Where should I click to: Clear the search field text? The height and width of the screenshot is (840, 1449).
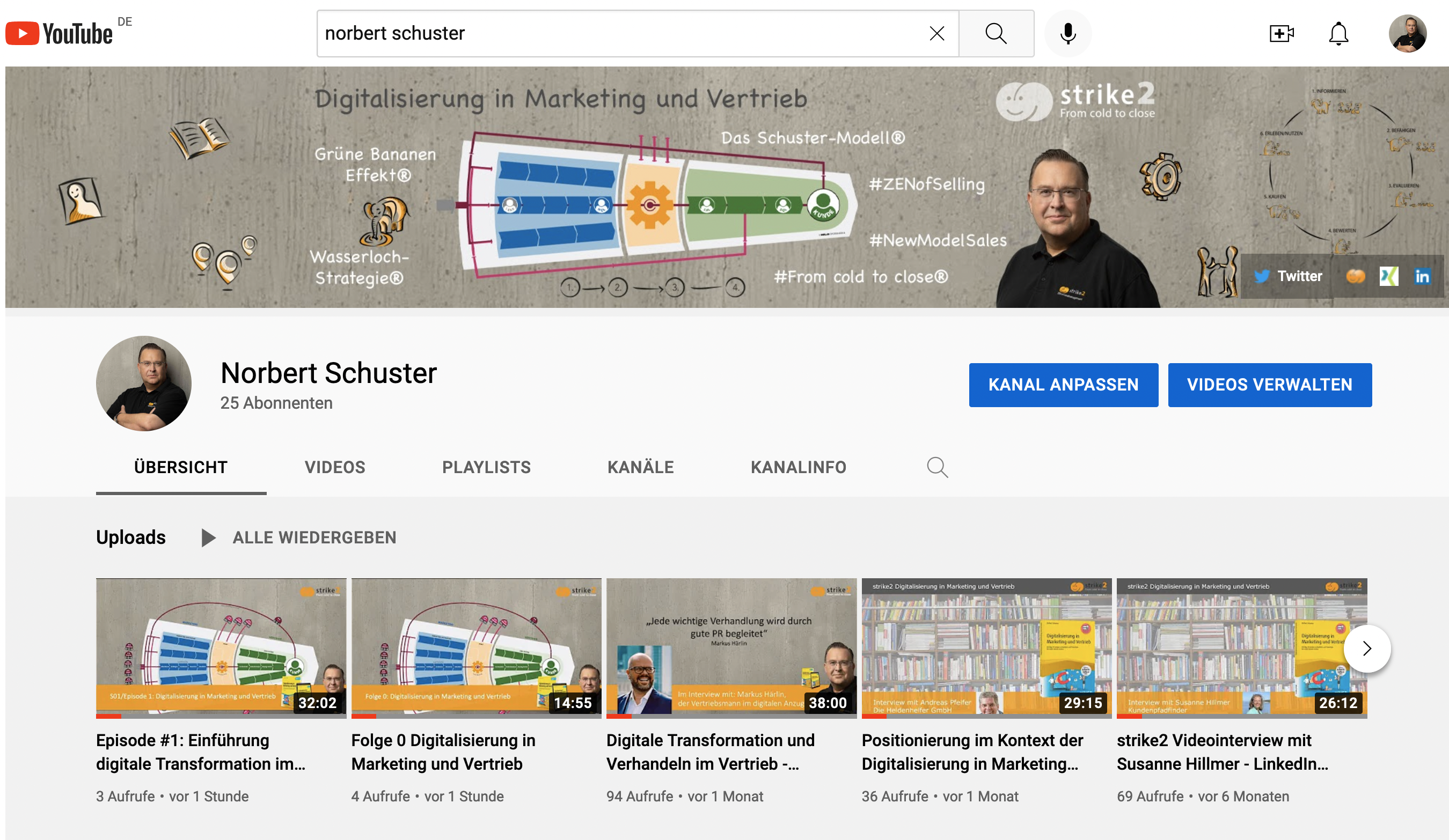[936, 33]
